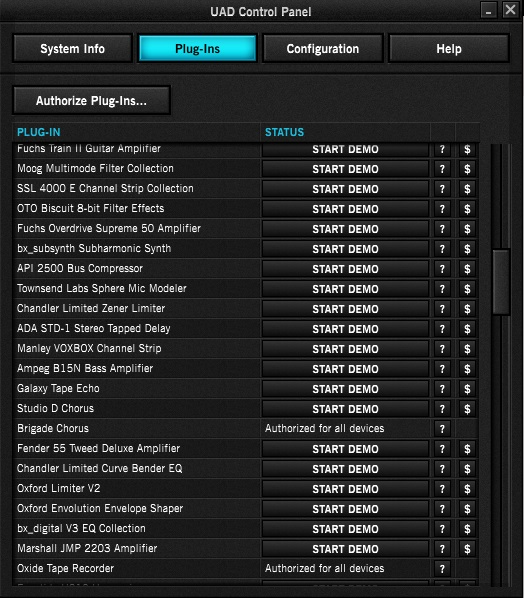This screenshot has width=524, height=598.
Task: Open help for Moog Multimode Filter Collection
Action: [x=442, y=169]
